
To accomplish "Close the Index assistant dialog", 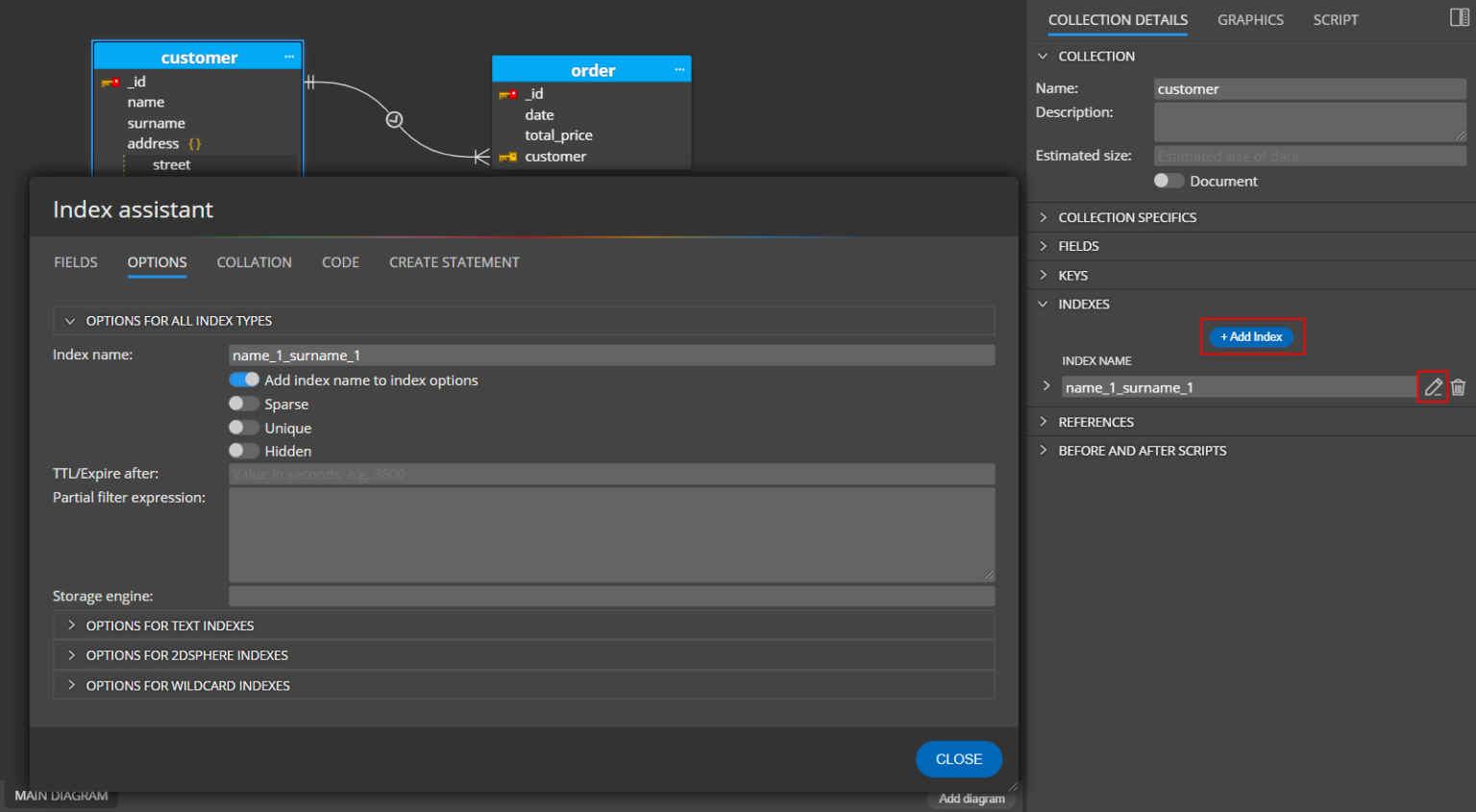I will [x=958, y=759].
